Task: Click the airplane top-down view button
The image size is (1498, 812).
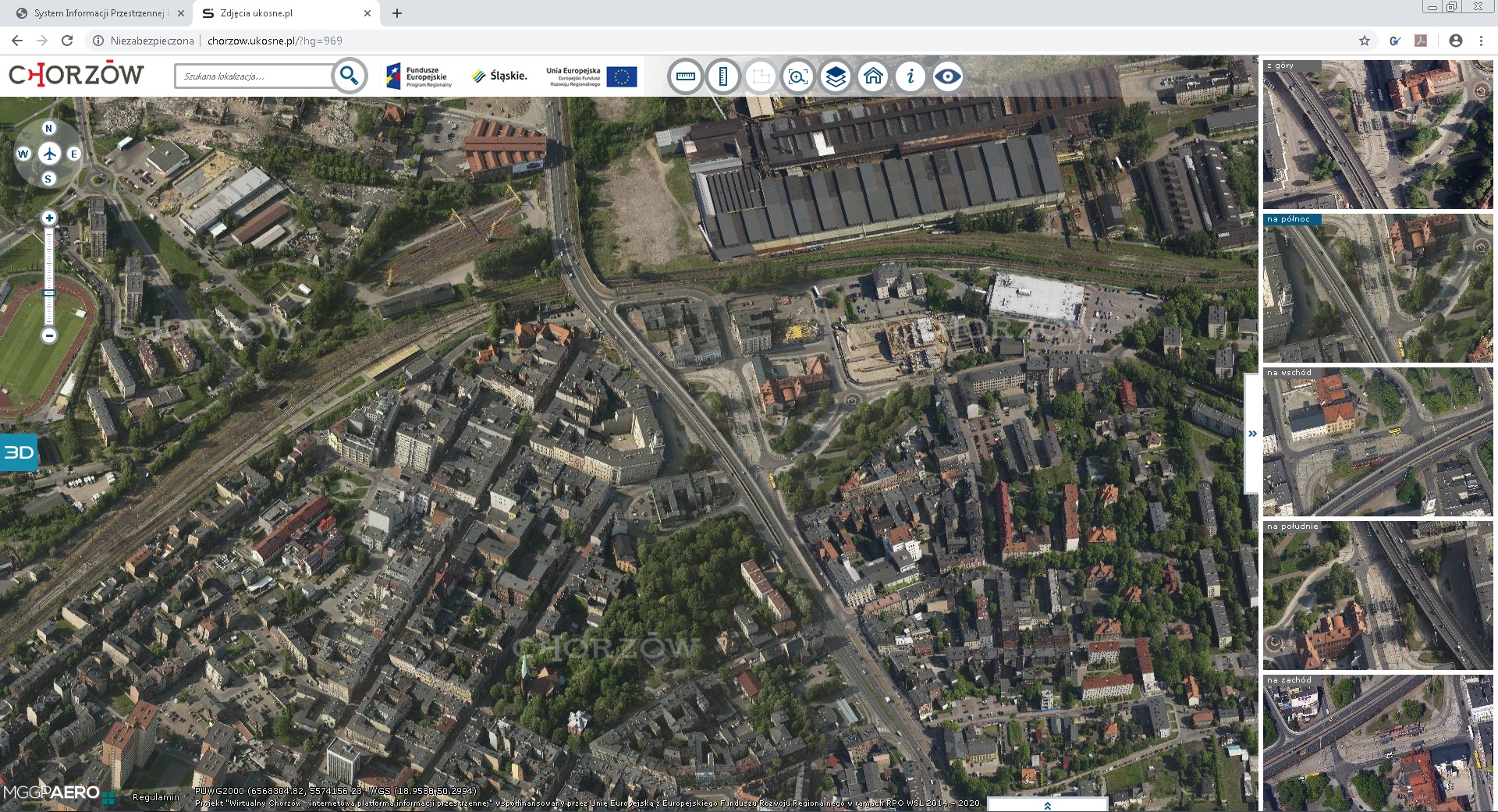Action: click(49, 154)
